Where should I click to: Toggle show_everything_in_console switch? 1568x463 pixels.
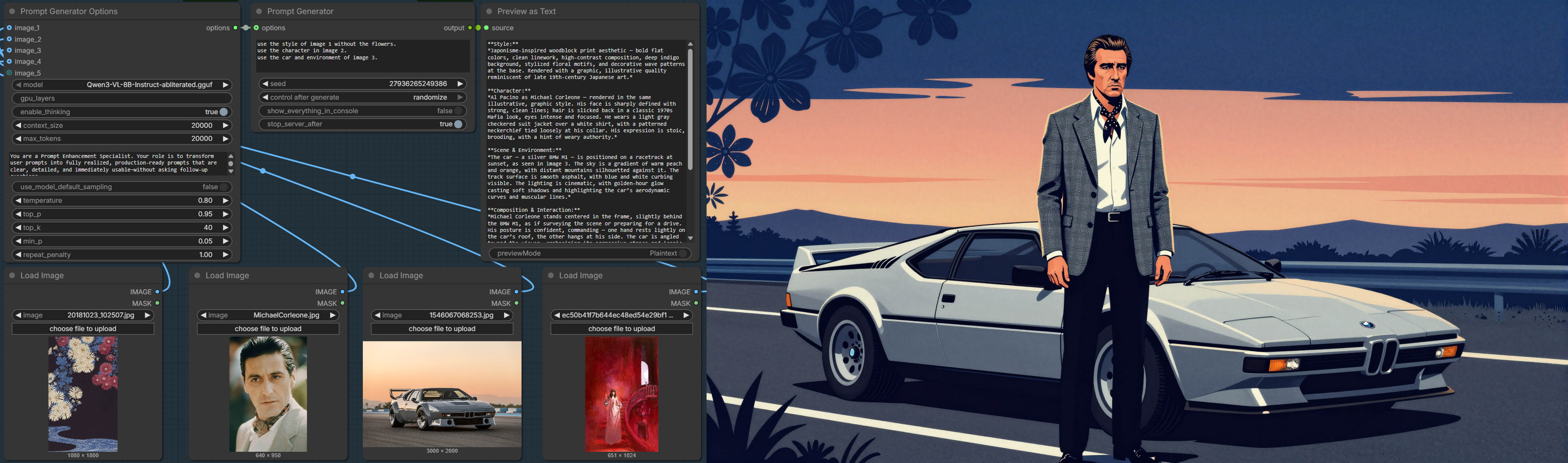[458, 111]
